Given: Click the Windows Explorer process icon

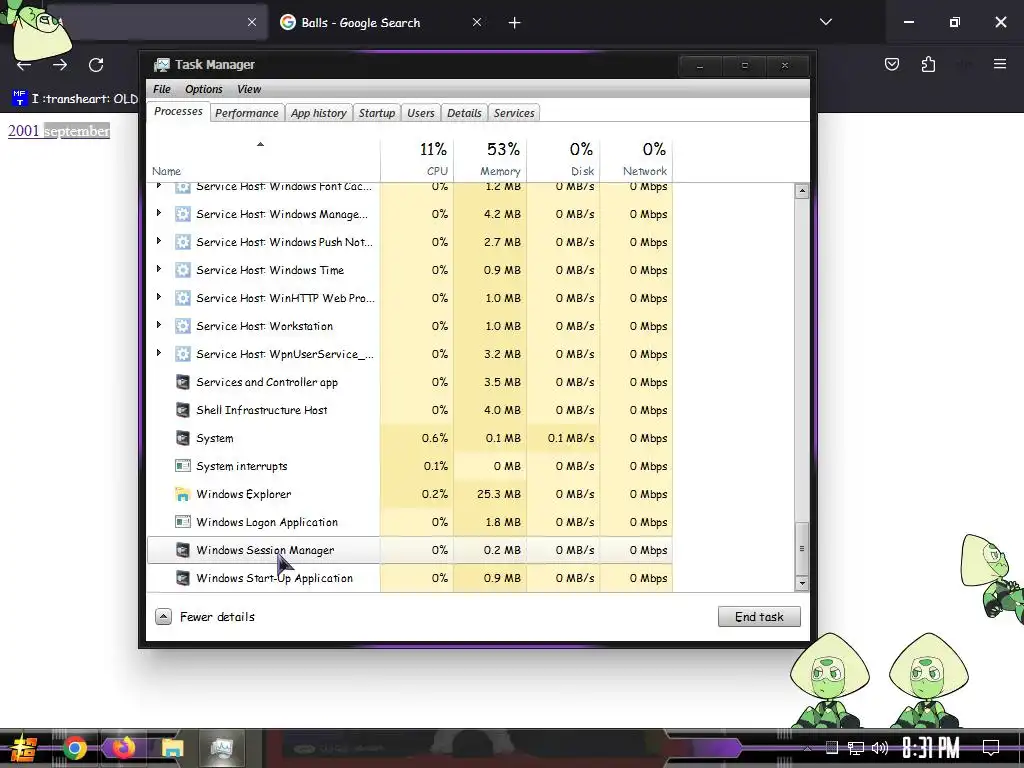Looking at the screenshot, I should pyautogui.click(x=183, y=494).
